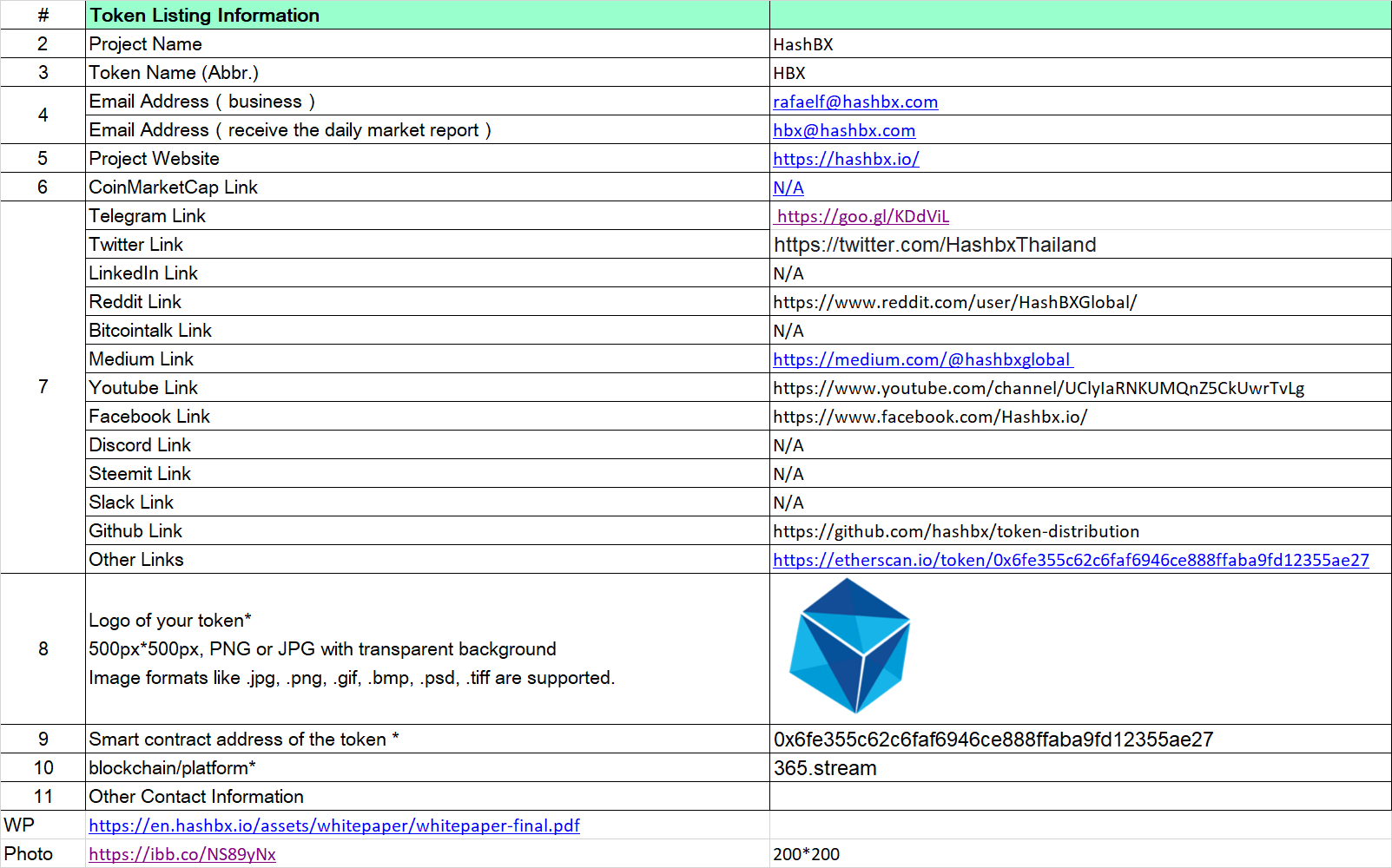Select the 365.stream platform cell

(1080, 767)
